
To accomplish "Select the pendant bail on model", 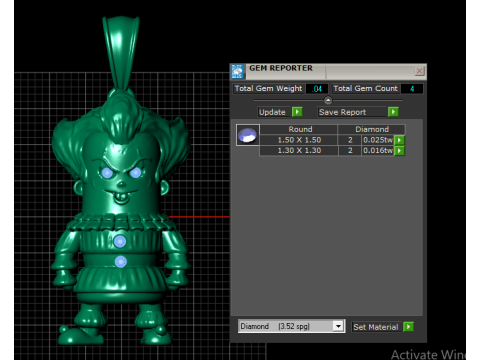I will pos(121,53).
